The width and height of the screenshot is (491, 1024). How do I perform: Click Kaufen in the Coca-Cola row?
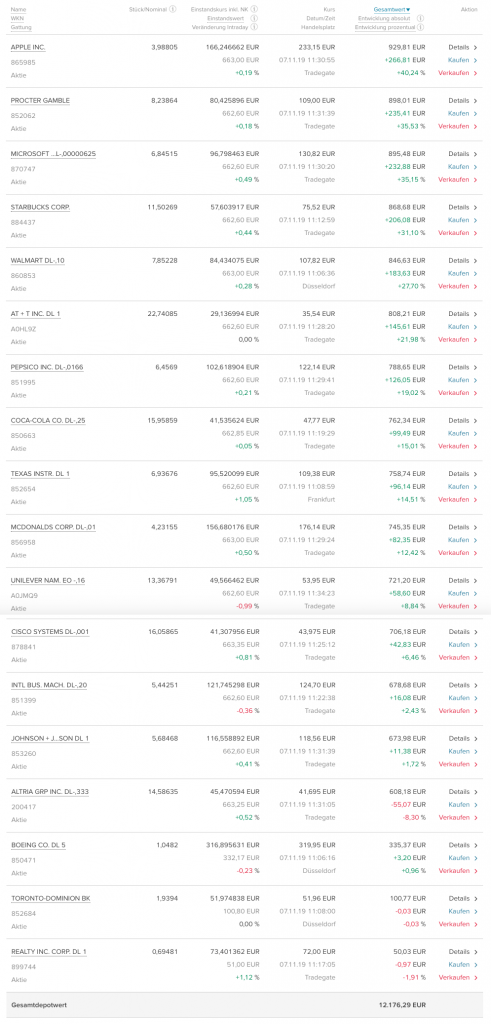[462, 433]
